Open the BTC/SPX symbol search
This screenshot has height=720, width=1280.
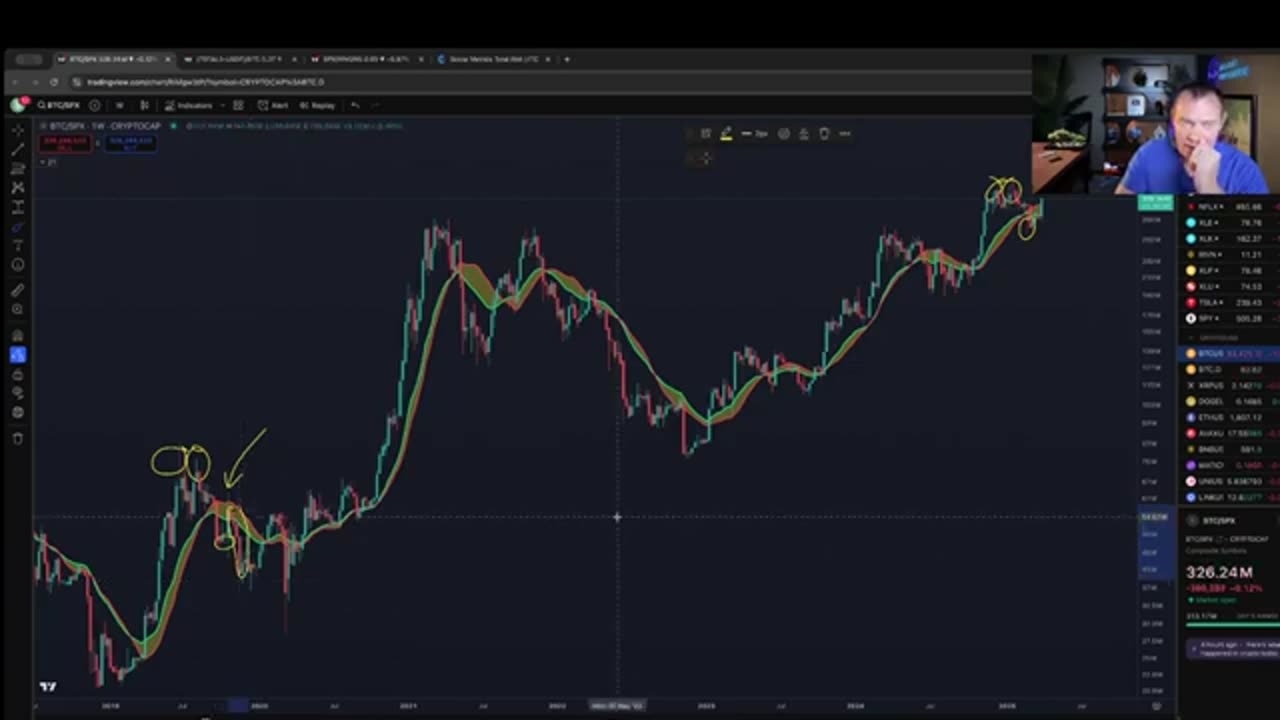coord(59,105)
